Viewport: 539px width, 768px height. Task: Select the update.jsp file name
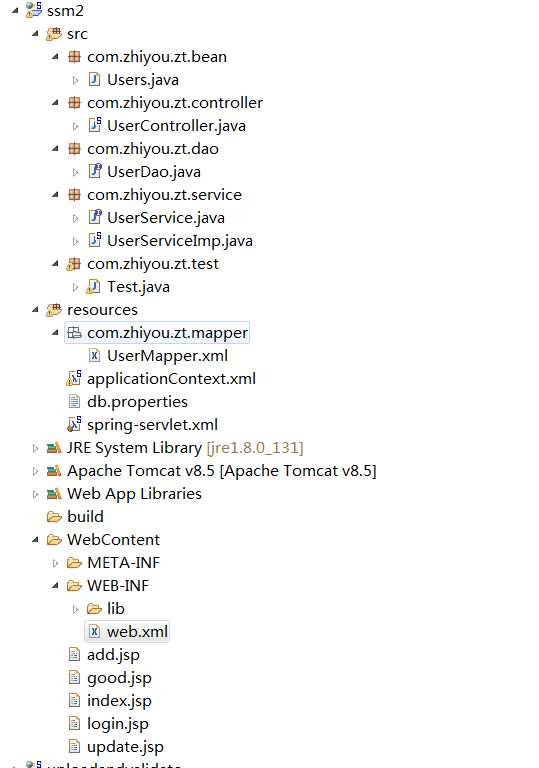click(x=125, y=747)
